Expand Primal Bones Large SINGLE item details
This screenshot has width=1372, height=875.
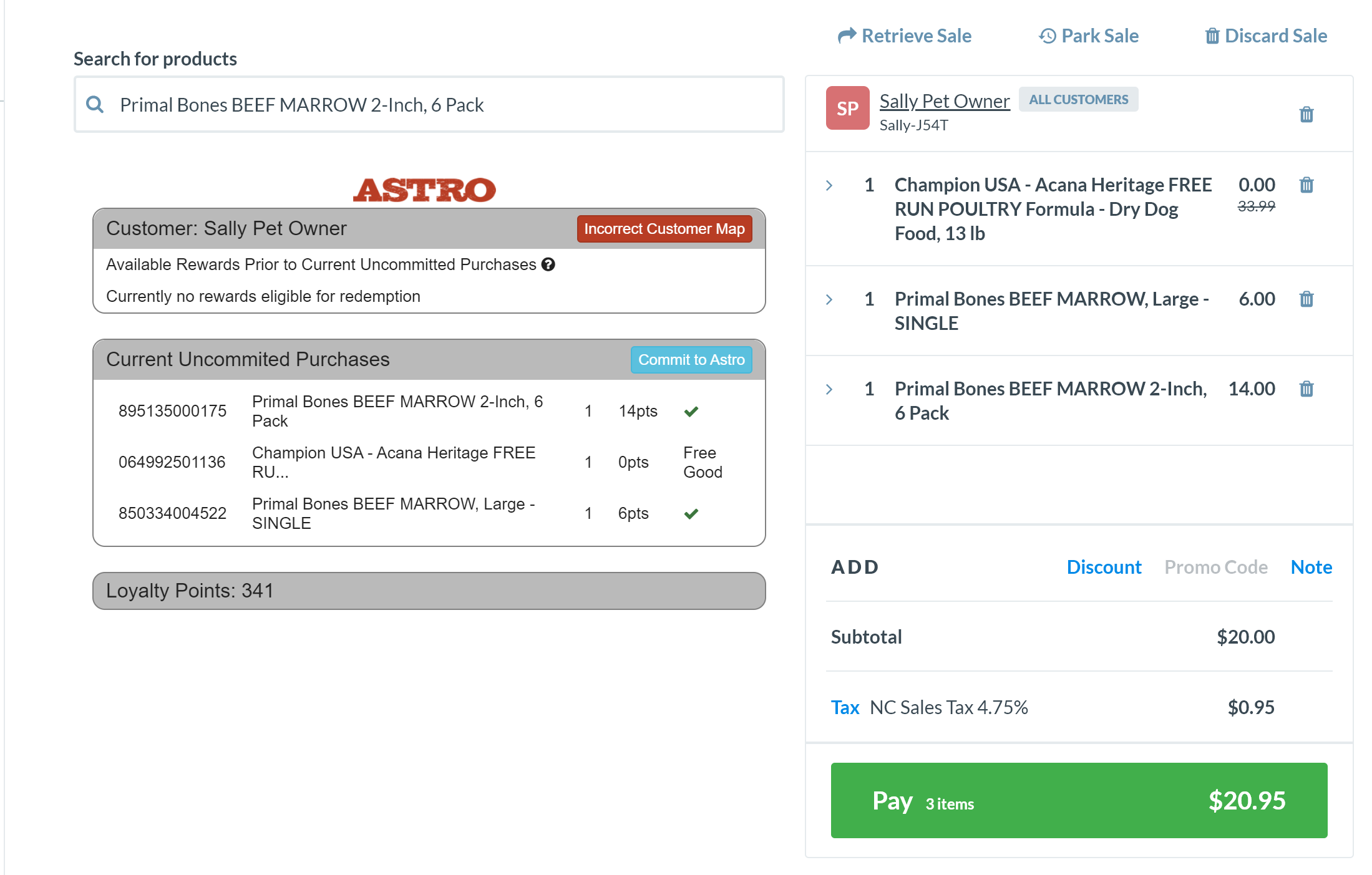tap(829, 299)
